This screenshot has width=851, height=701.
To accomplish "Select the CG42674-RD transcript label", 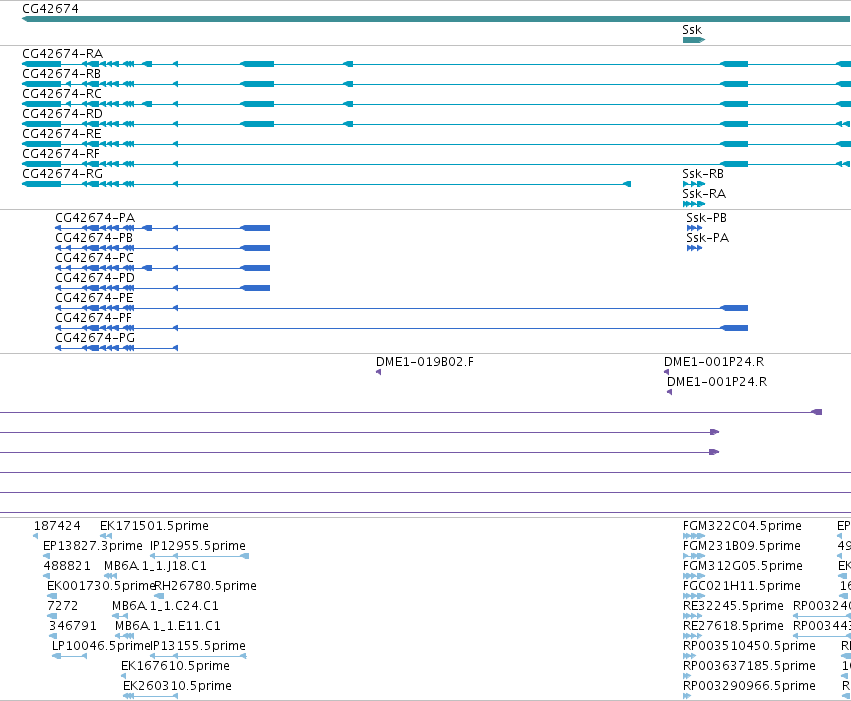I will click(x=62, y=114).
